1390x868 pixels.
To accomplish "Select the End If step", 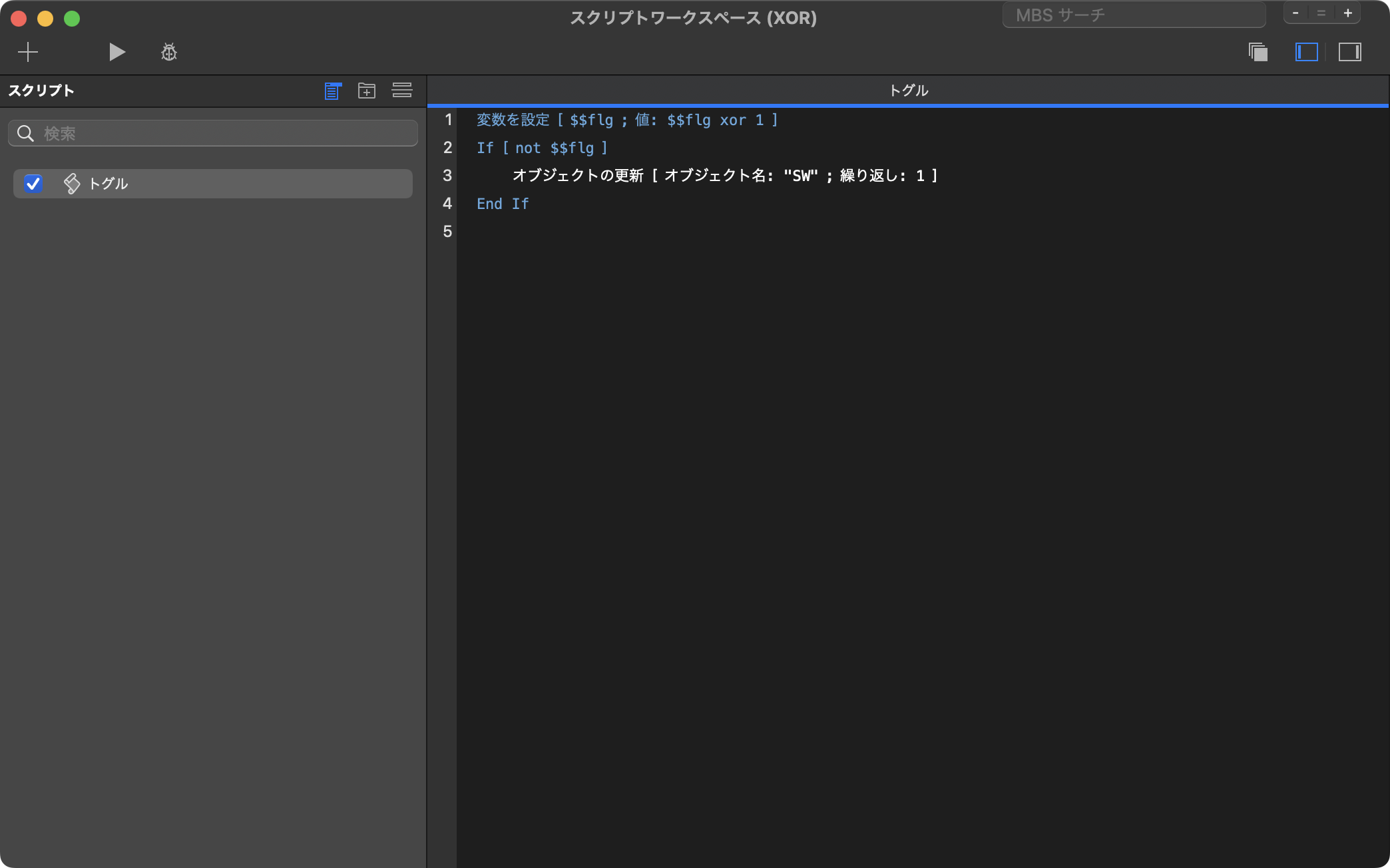I will click(x=503, y=204).
